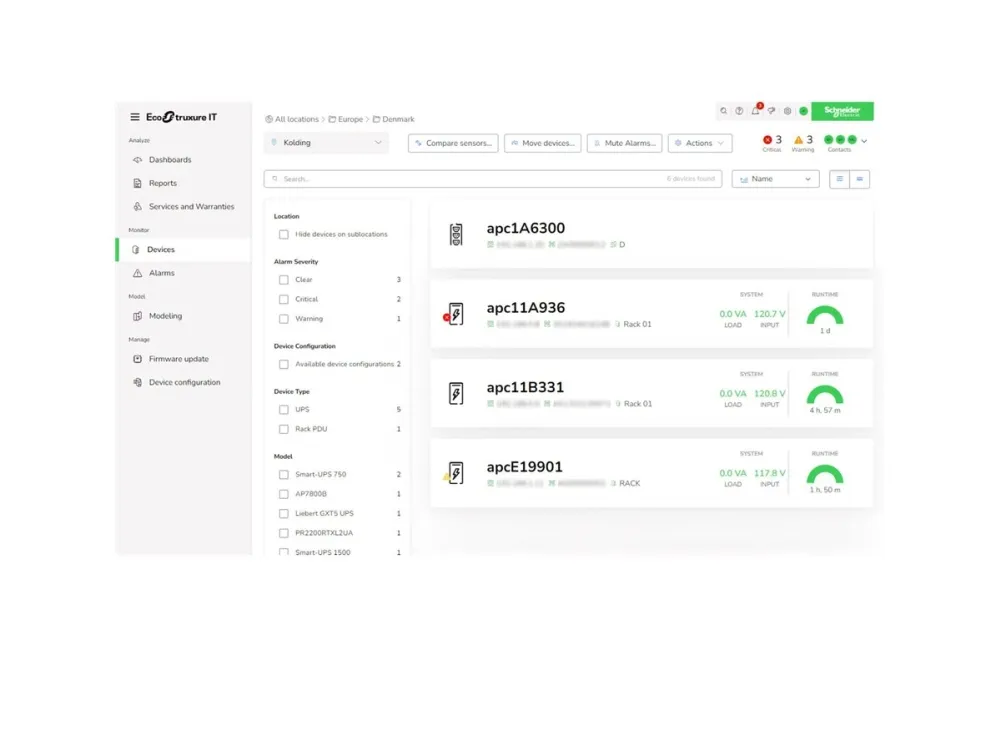Expand the Actions dropdown
Screen dimensions: 1000x750
point(699,143)
